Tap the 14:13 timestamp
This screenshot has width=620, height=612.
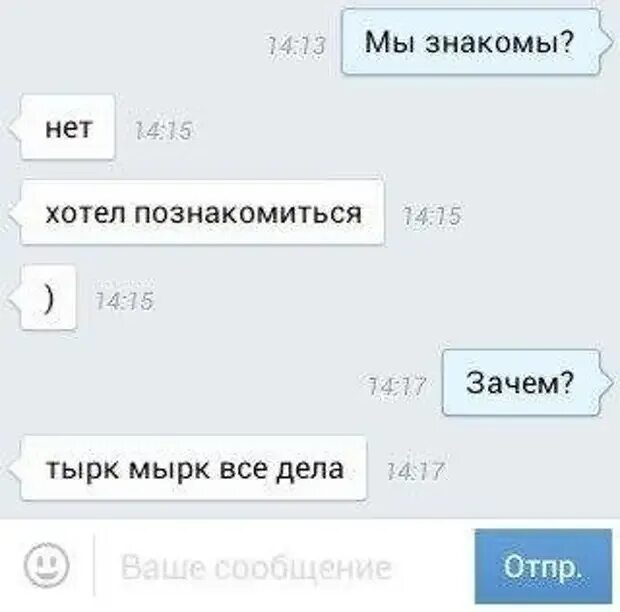(x=297, y=46)
